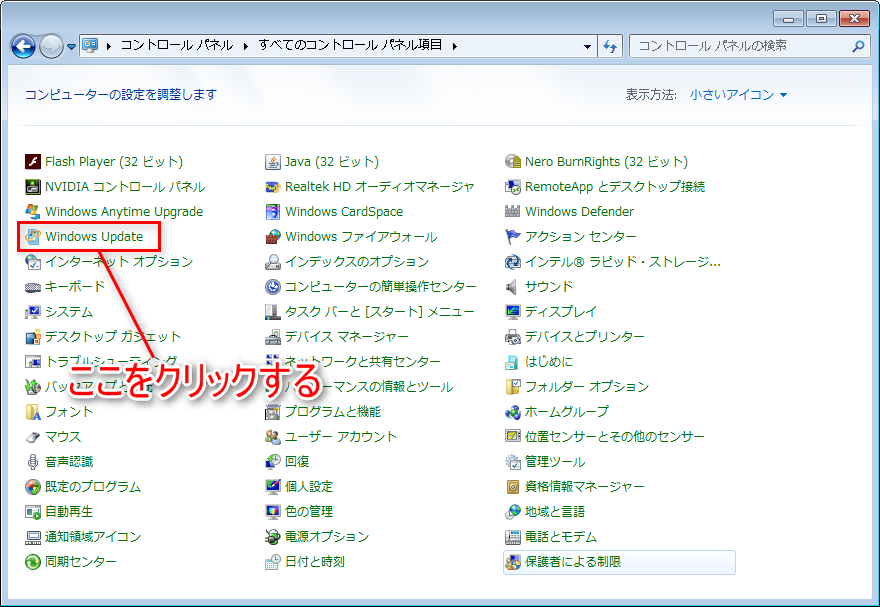
Task: Open the 既定のプログラム link
Action: 93,486
